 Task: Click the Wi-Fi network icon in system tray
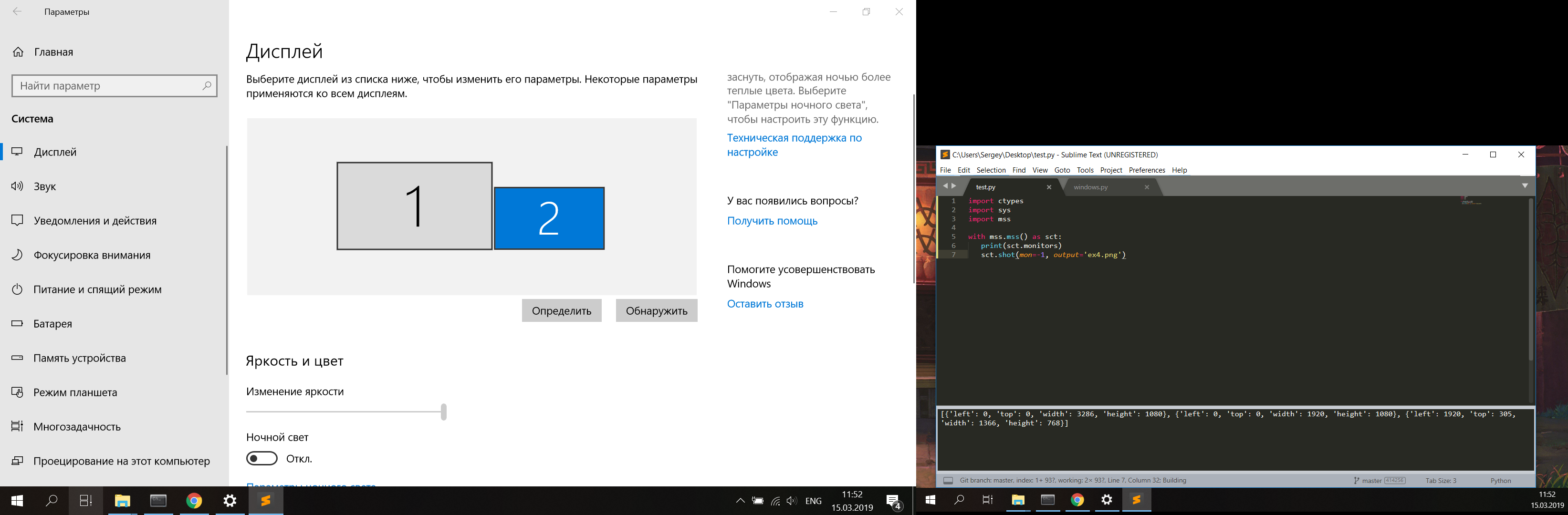775,501
